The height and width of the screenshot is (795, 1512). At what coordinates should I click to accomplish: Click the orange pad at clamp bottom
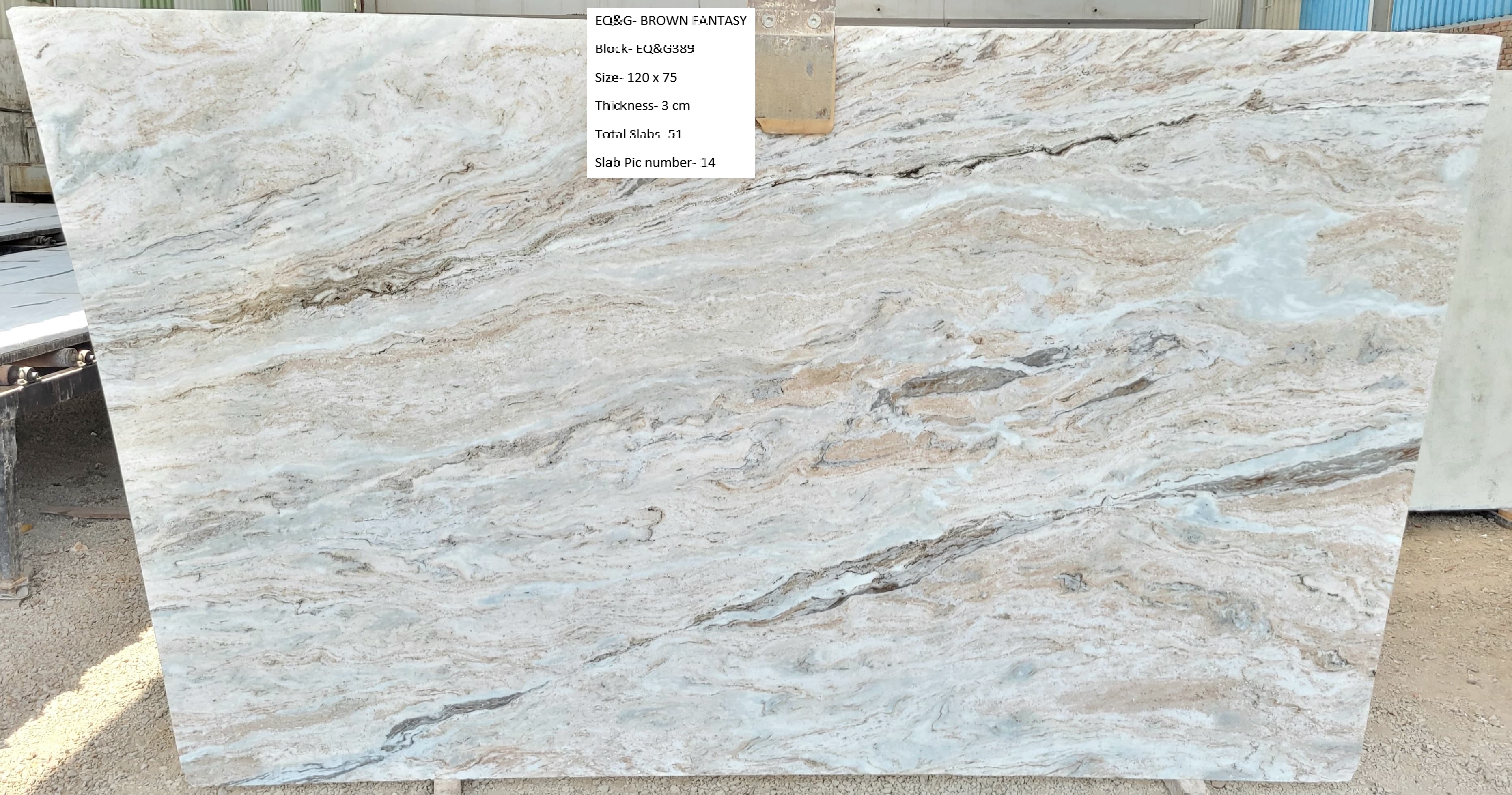794,126
